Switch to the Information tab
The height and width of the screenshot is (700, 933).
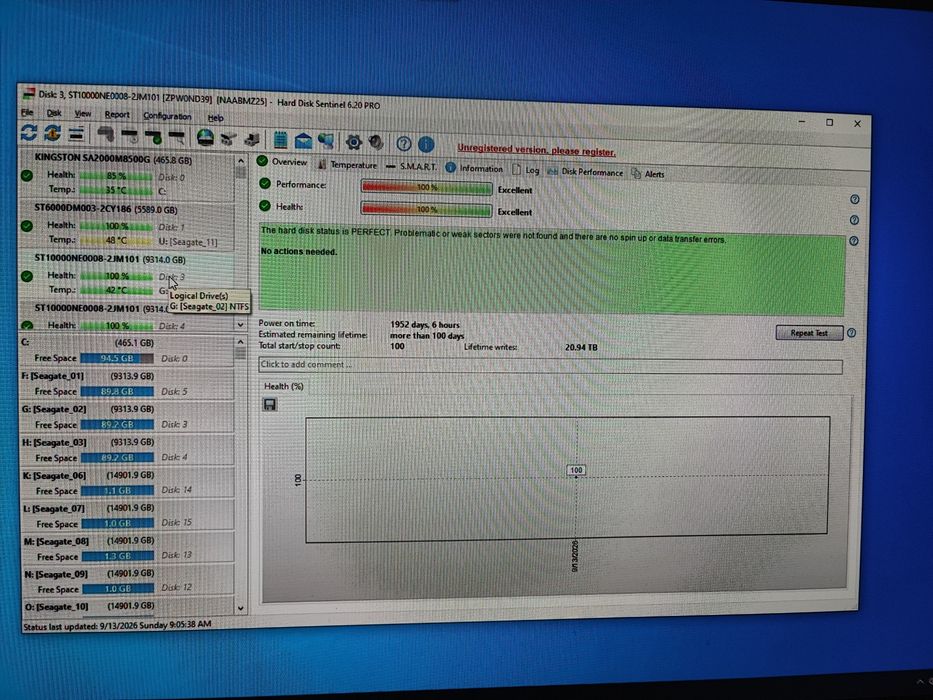click(x=474, y=168)
